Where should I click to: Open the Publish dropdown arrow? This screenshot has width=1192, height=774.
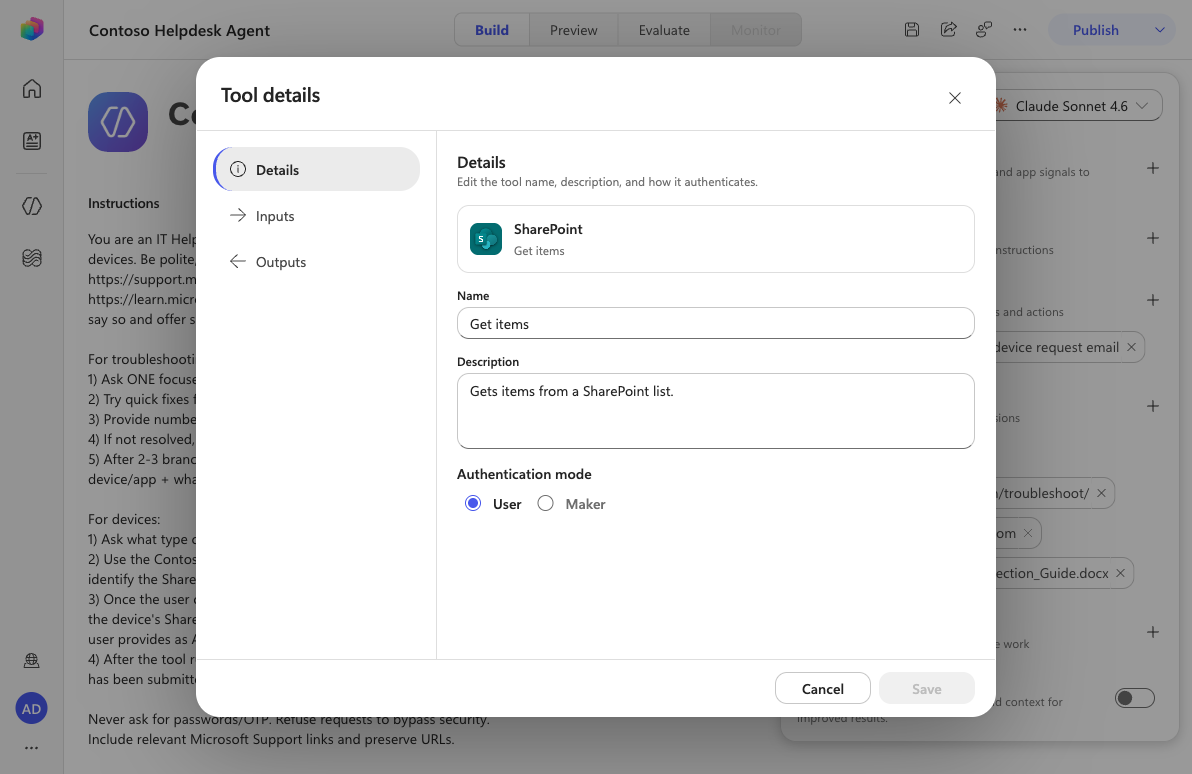click(1159, 30)
